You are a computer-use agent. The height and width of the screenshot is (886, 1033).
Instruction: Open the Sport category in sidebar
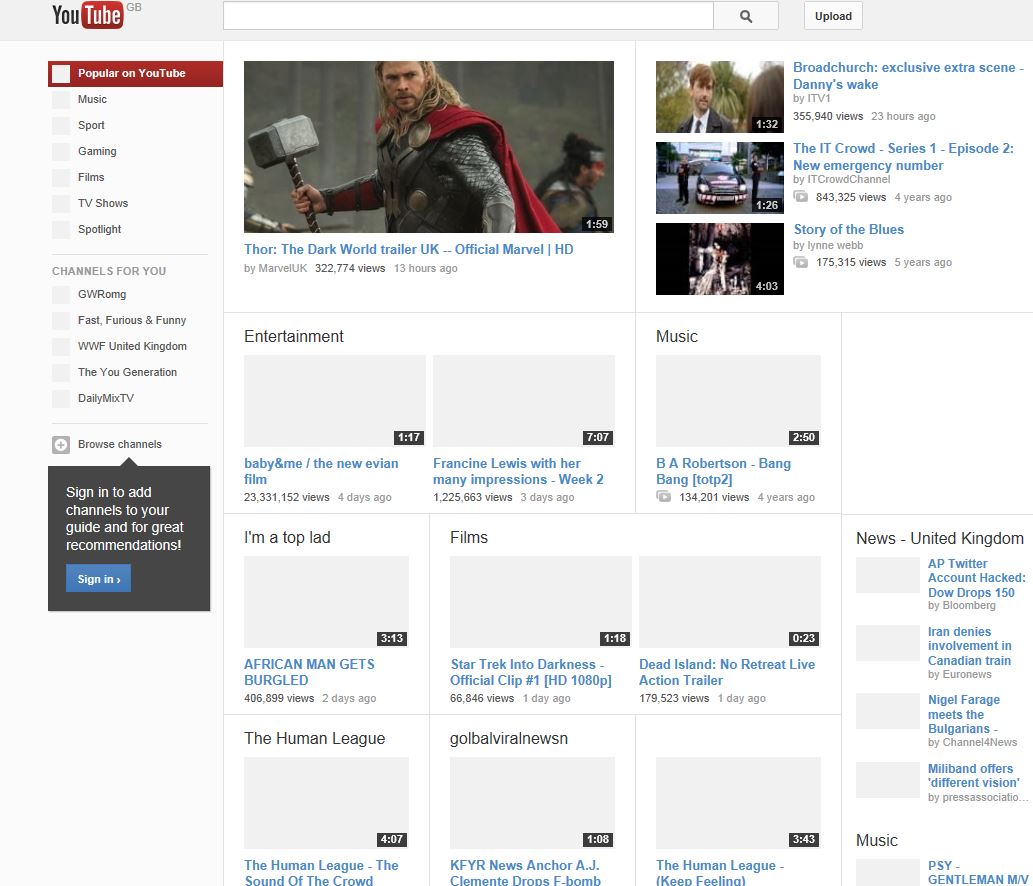(x=91, y=126)
